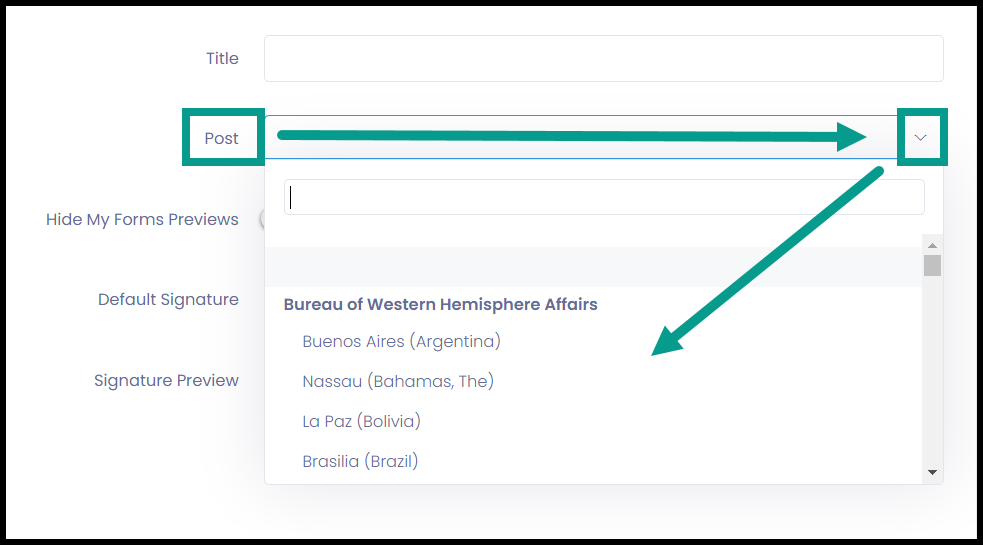The height and width of the screenshot is (545, 983).
Task: Choose Nassau (Bahamas, The) from list
Action: [x=398, y=381]
